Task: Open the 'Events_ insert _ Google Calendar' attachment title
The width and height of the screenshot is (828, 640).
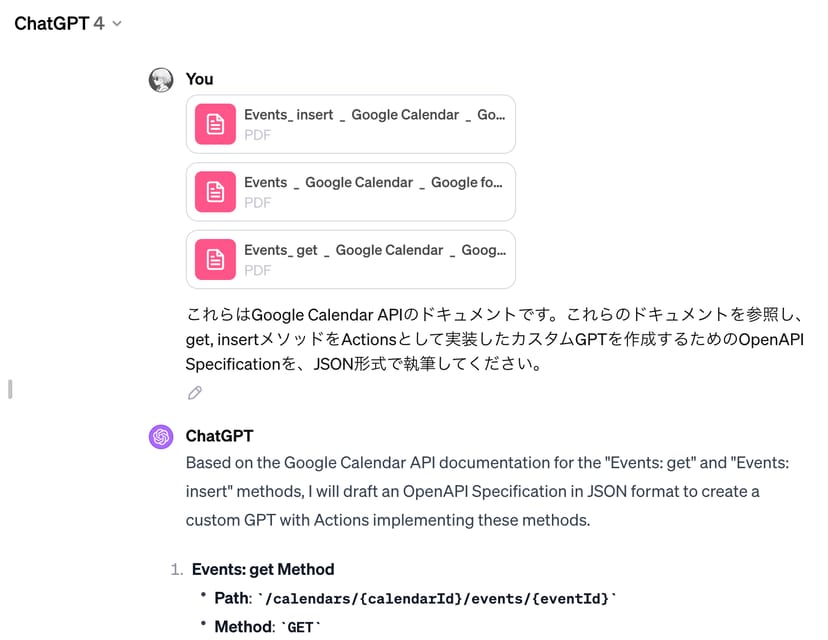Action: click(374, 115)
